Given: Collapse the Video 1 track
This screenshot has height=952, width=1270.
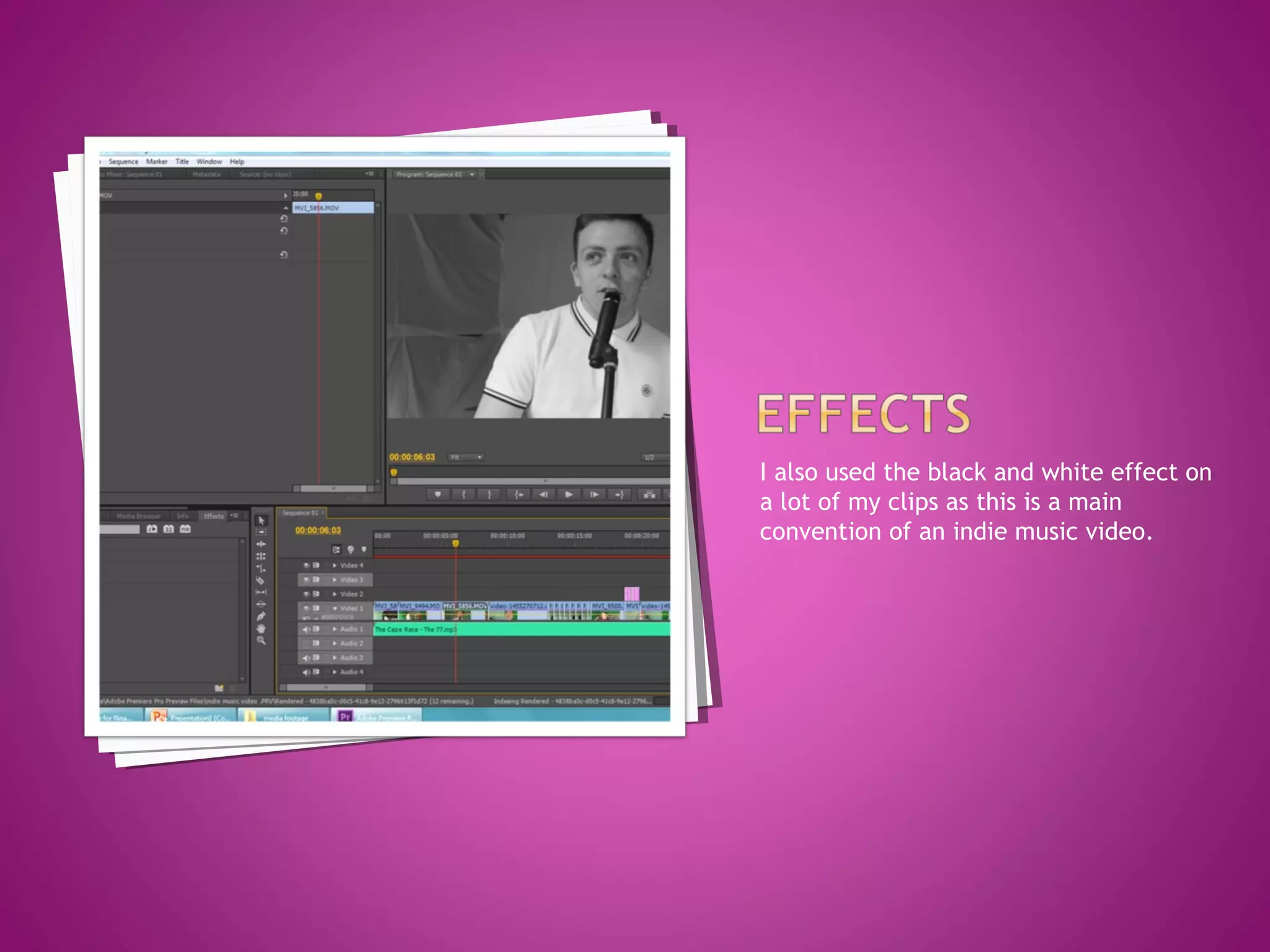Looking at the screenshot, I should click(335, 609).
